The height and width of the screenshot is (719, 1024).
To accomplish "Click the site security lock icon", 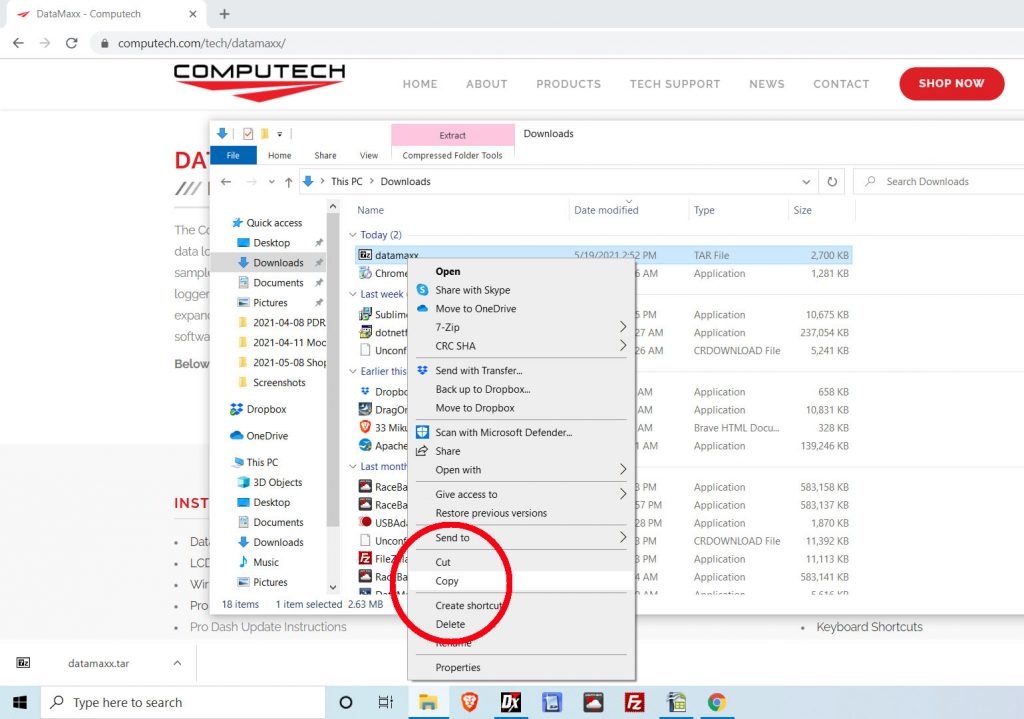I will point(104,44).
